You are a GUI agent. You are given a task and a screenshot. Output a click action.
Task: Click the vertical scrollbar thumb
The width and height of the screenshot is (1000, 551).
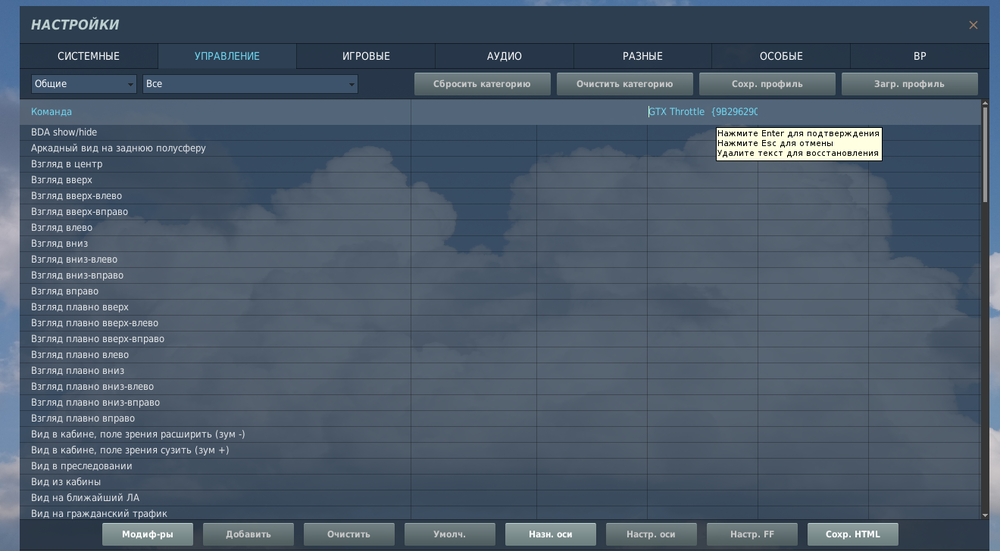click(x=985, y=155)
